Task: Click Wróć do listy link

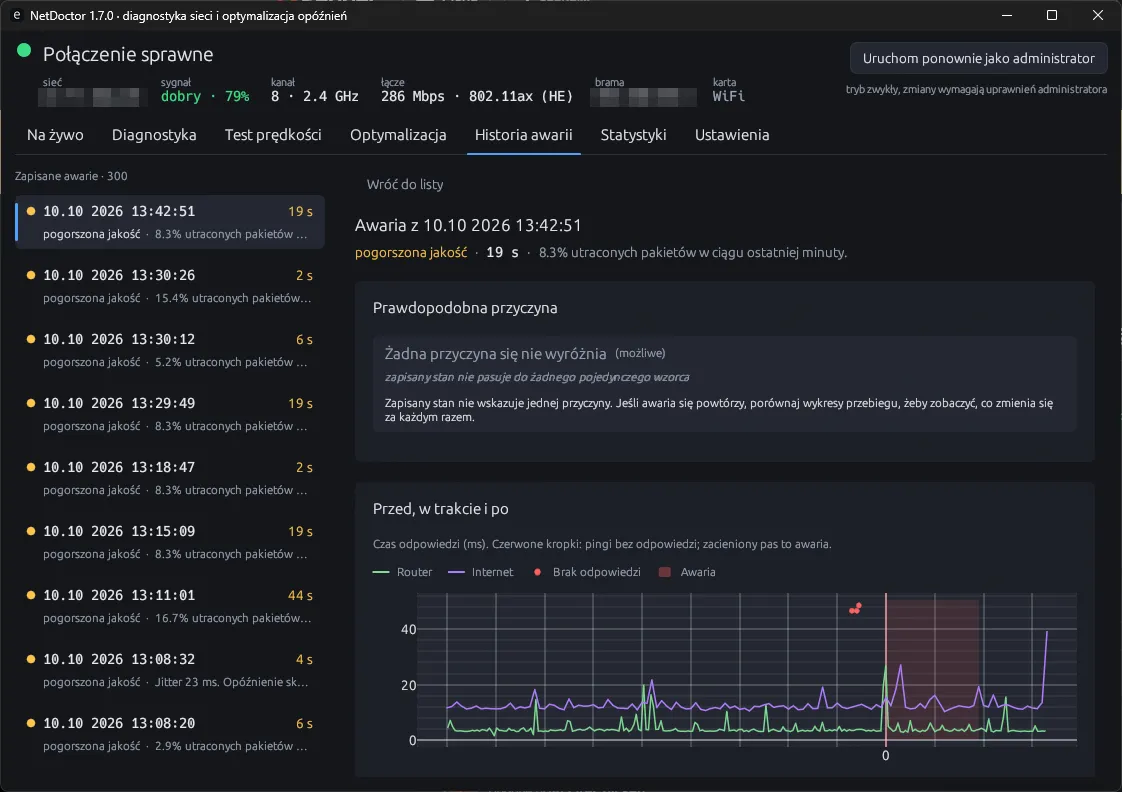Action: (404, 184)
